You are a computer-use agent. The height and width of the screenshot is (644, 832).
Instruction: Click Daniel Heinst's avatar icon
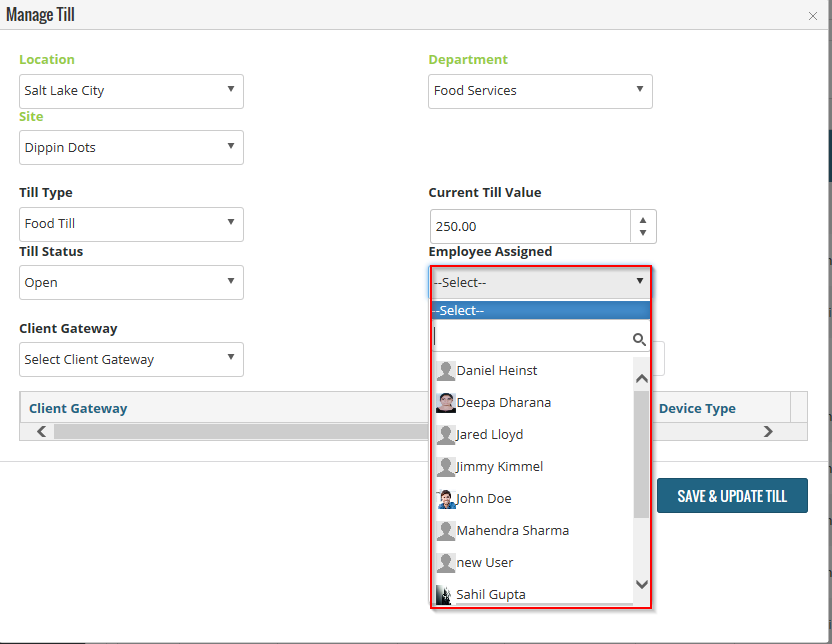(446, 371)
